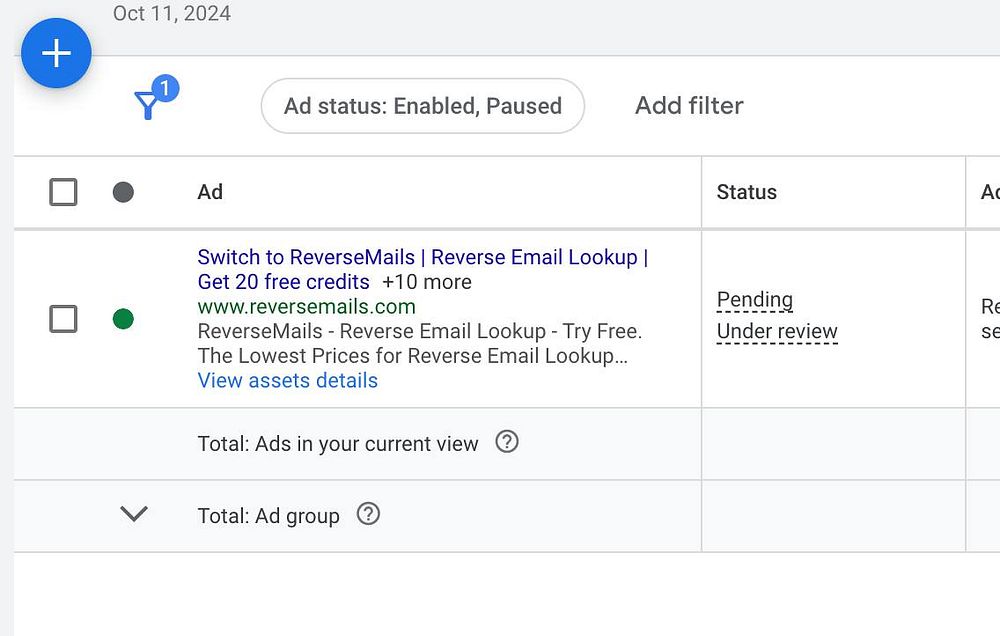Click the green enabled status dot
The image size is (1000, 636).
[x=123, y=319]
